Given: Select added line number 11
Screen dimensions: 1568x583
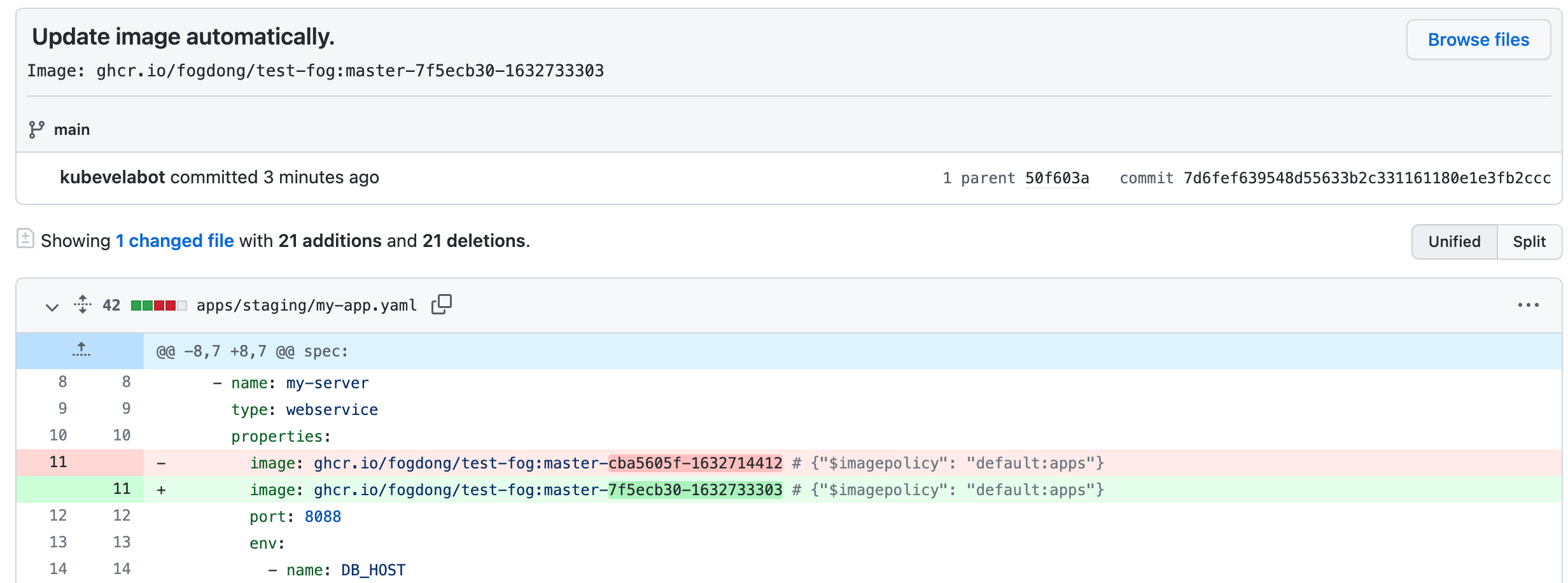Looking at the screenshot, I should tap(122, 489).
